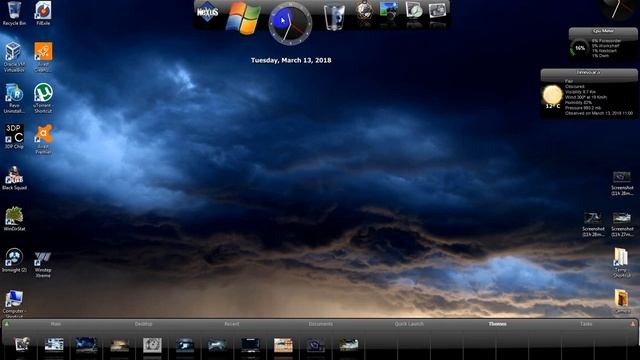
Task: Open the left Screenshot file in lower pair
Action: coord(593,224)
